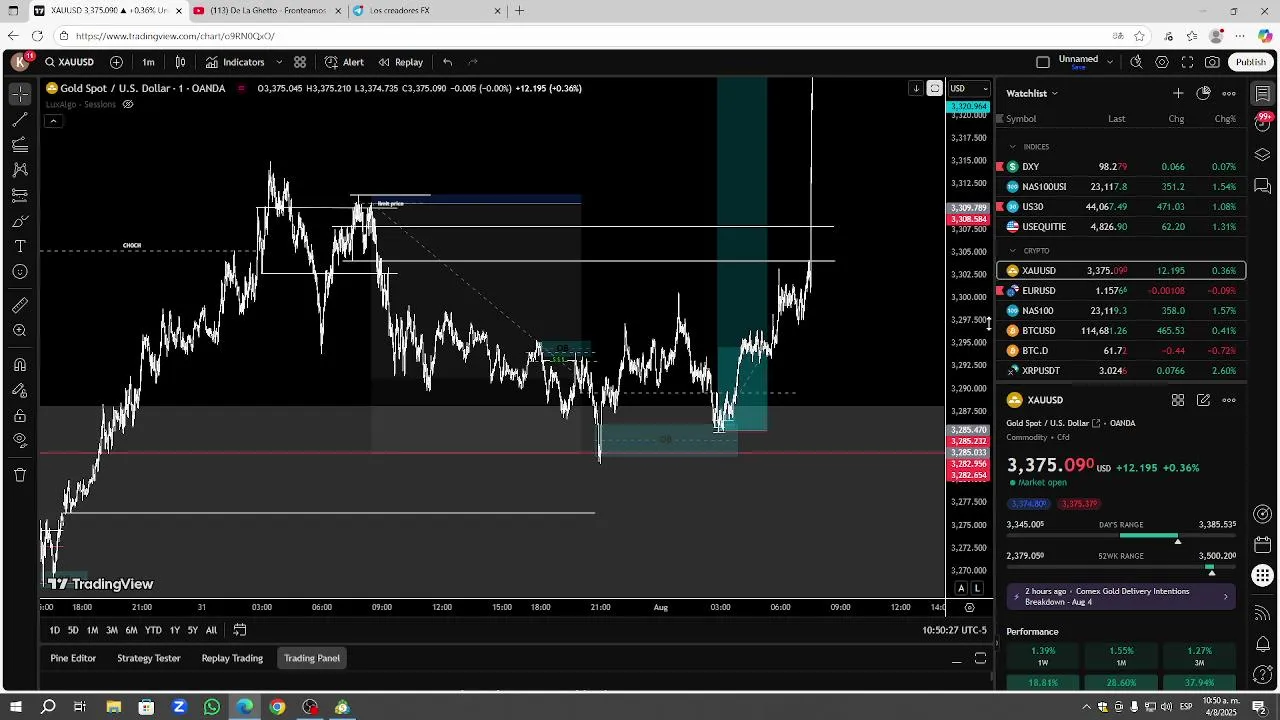The image size is (1280, 720).
Task: Toggle magnet mode for drawings
Action: pos(20,365)
